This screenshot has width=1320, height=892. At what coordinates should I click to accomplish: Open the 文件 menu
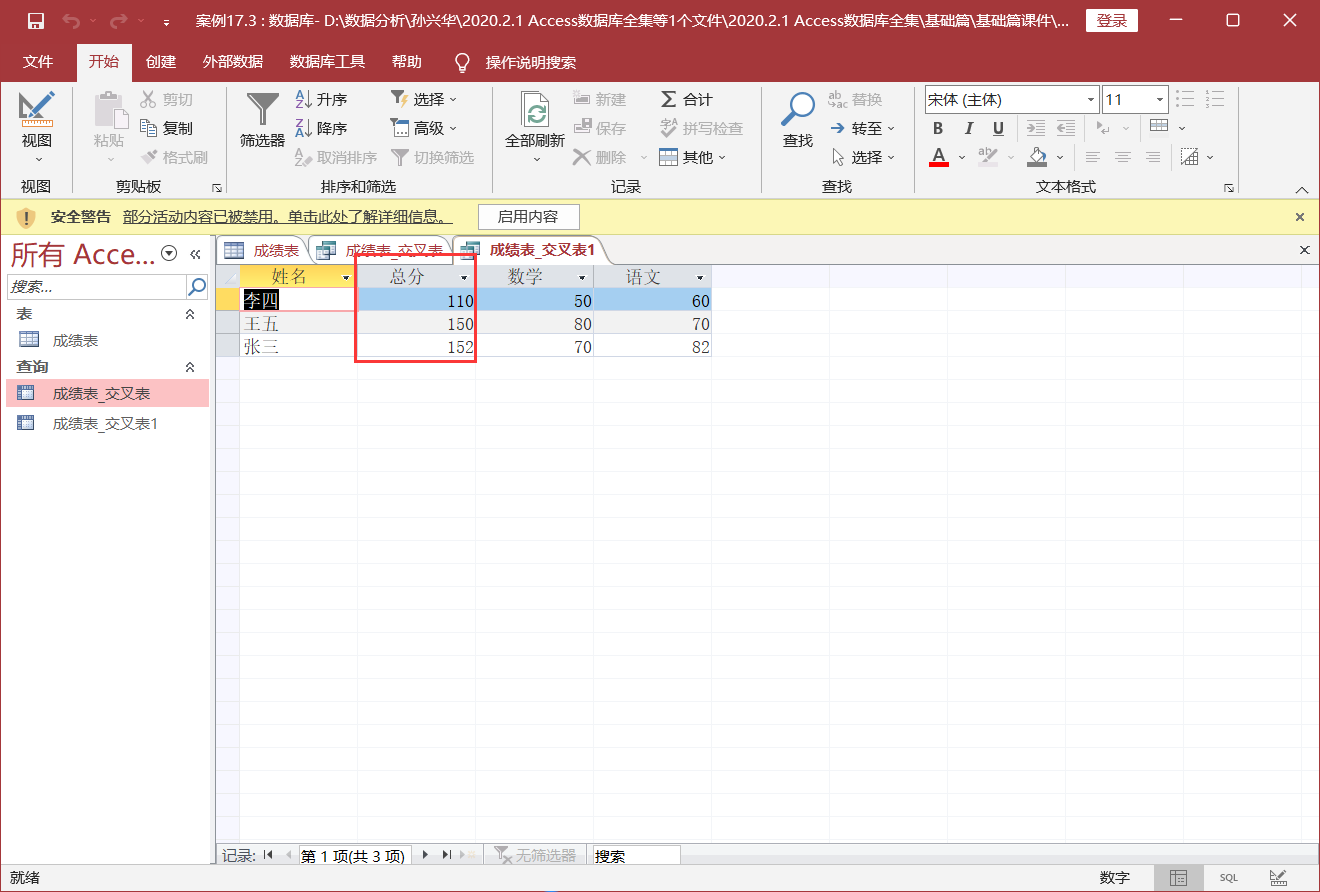point(38,62)
